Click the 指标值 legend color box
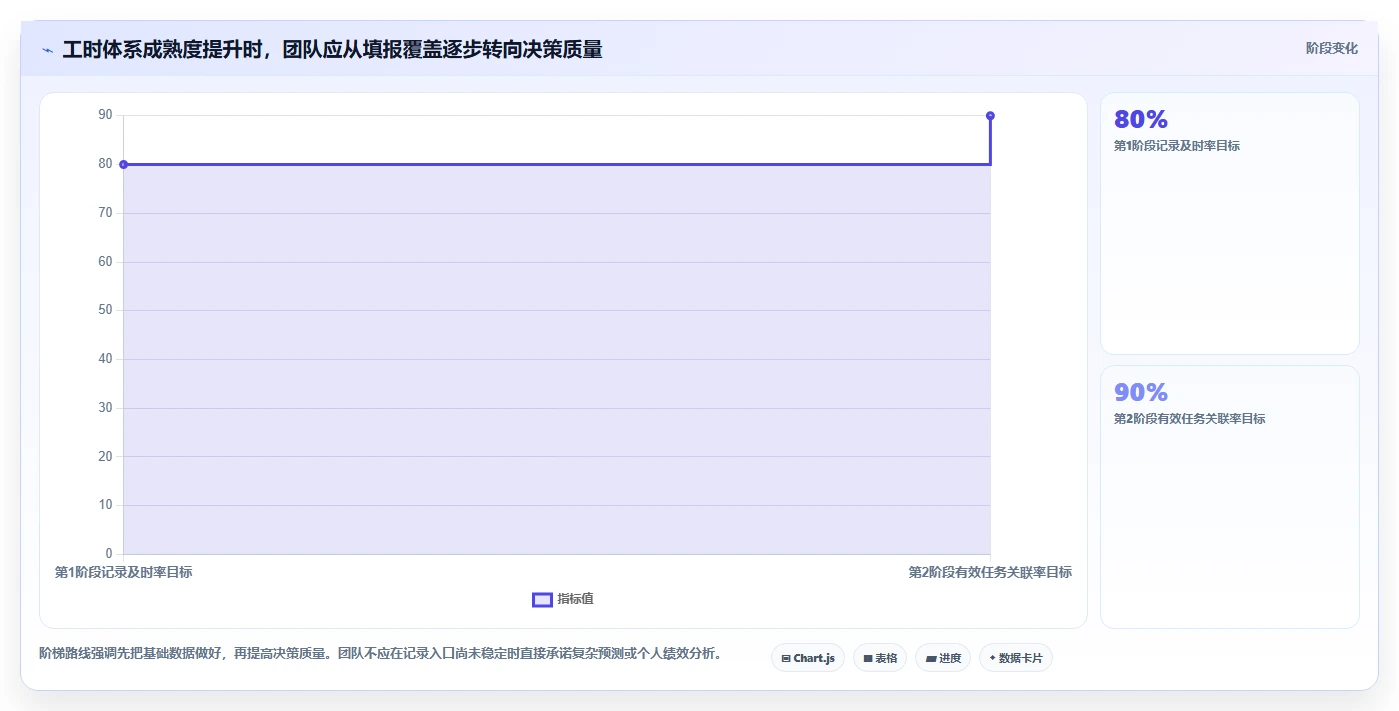Screen dimensions: 1399x711 click(x=542, y=600)
